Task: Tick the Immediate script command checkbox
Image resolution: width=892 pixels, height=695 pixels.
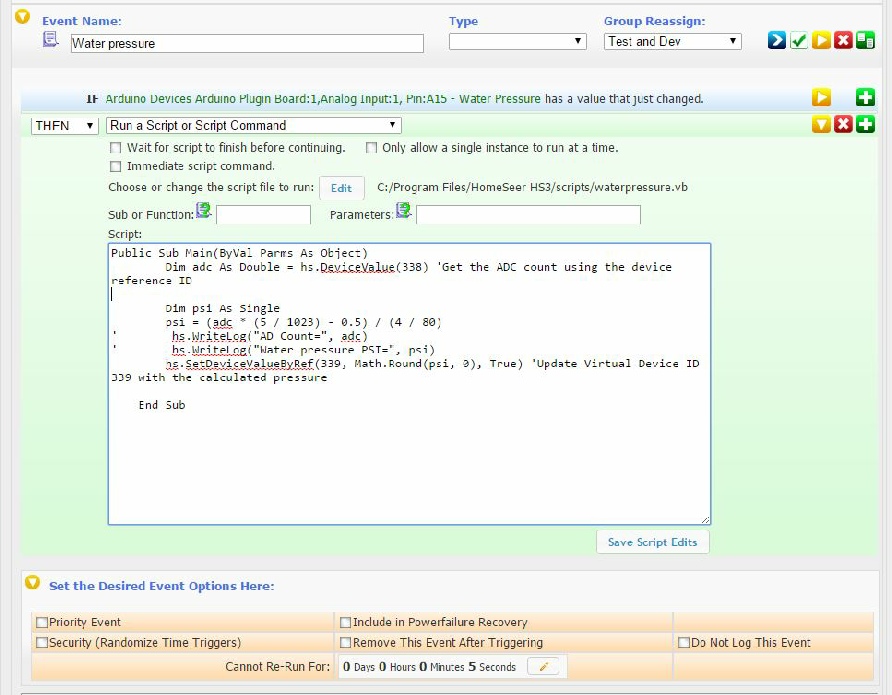Action: pos(116,167)
